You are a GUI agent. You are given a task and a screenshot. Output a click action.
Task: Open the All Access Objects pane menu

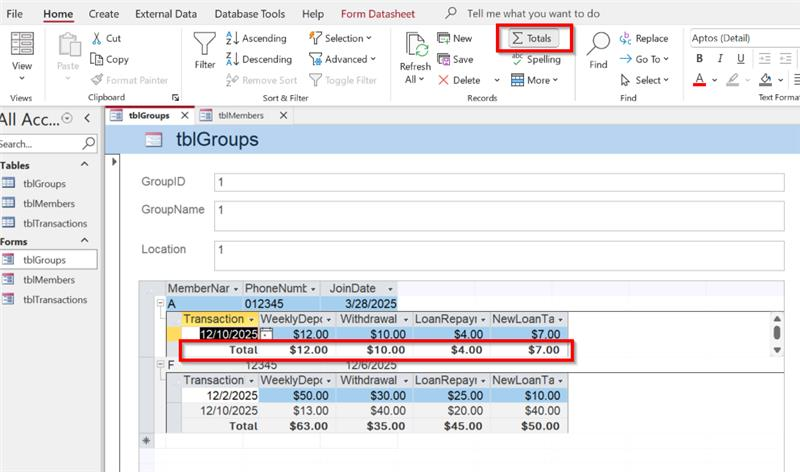click(x=67, y=118)
